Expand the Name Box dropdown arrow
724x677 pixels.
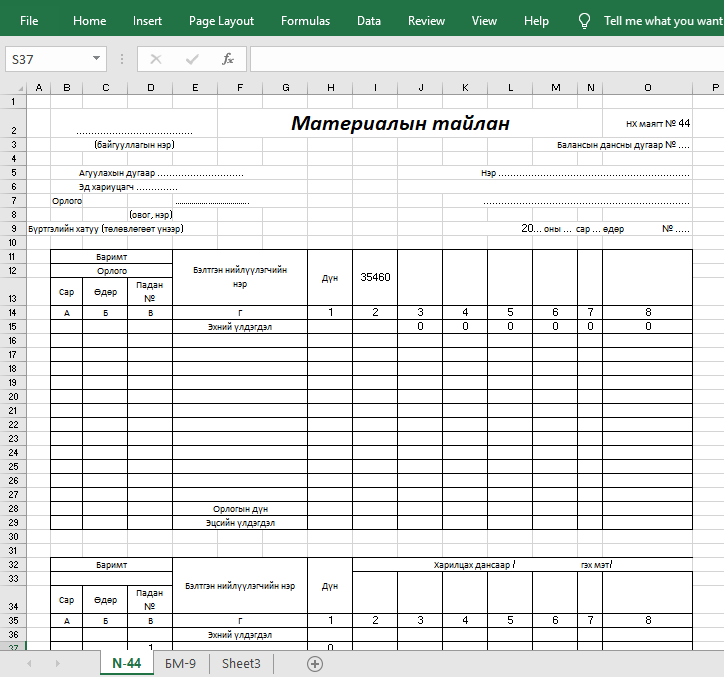pos(97,59)
